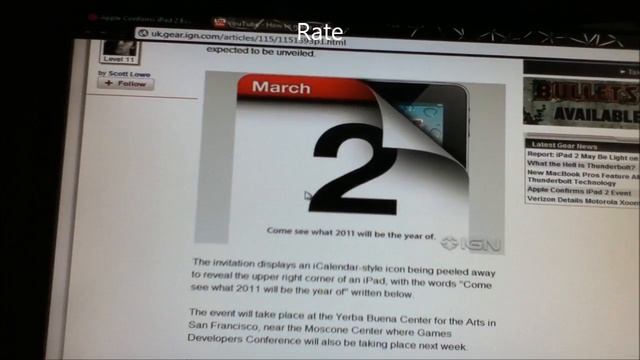Open 'Apple Confirms iPad 2 Event' link

coord(579,191)
